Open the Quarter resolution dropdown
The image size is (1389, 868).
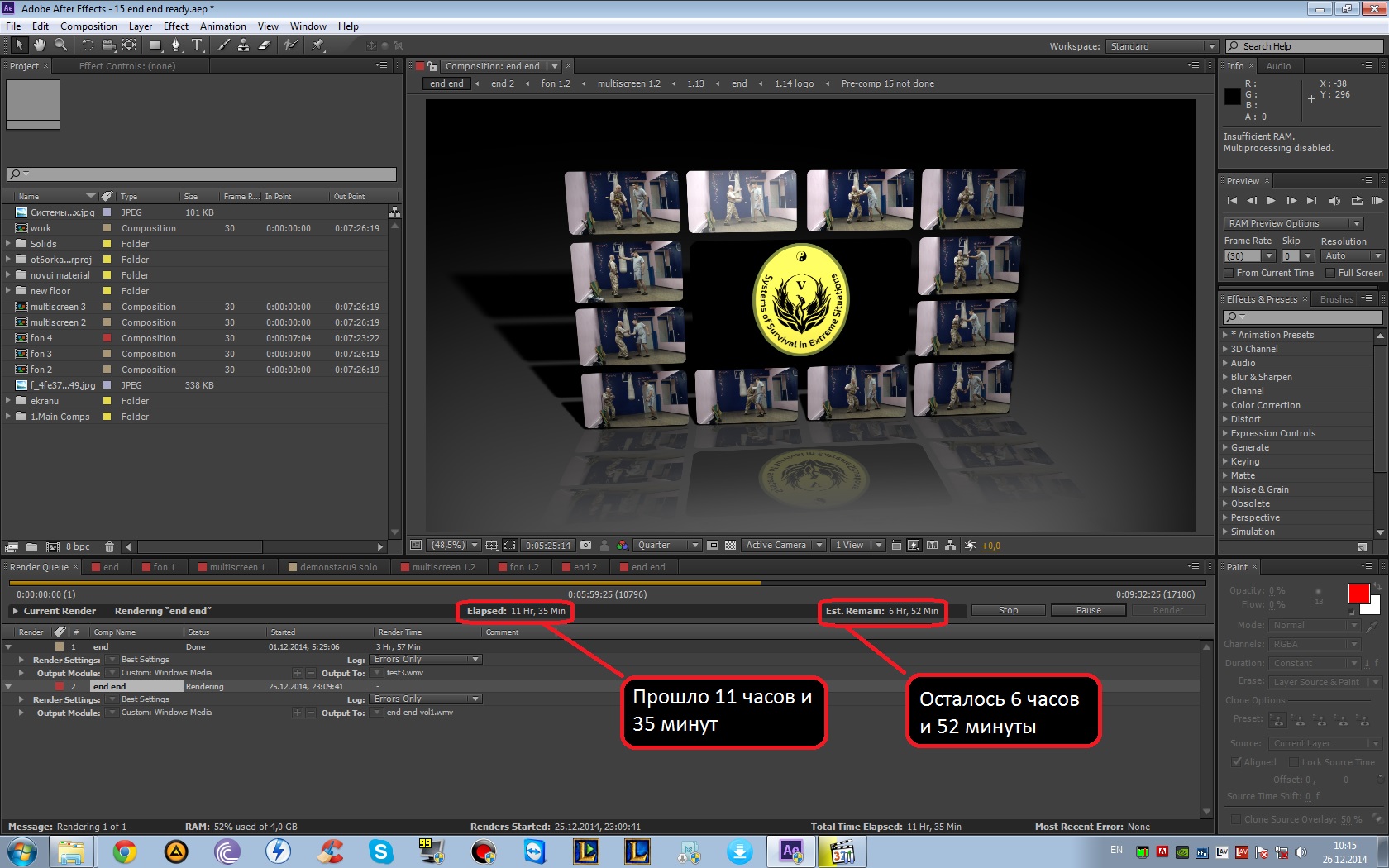click(x=668, y=546)
